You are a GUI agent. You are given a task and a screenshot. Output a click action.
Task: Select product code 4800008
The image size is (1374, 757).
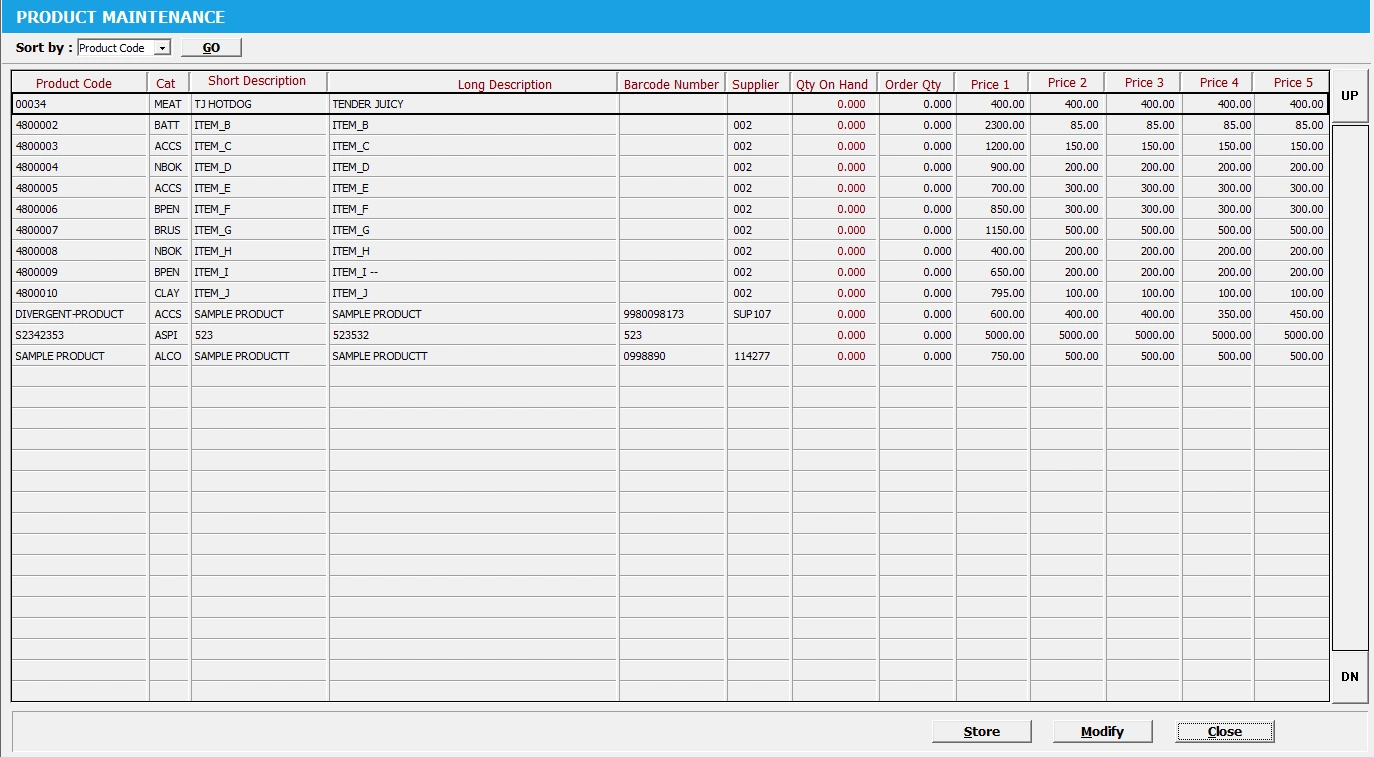click(80, 251)
